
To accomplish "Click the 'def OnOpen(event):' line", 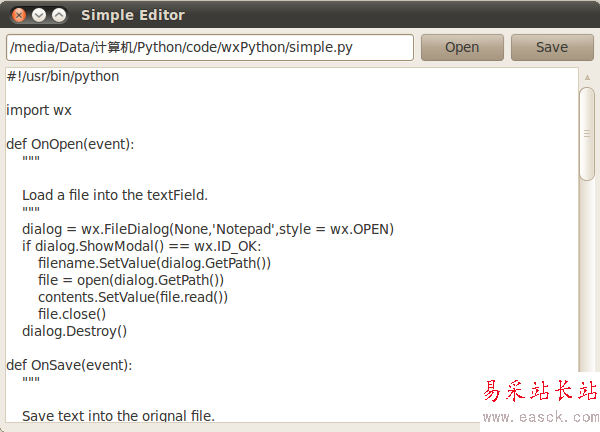I will (x=70, y=144).
